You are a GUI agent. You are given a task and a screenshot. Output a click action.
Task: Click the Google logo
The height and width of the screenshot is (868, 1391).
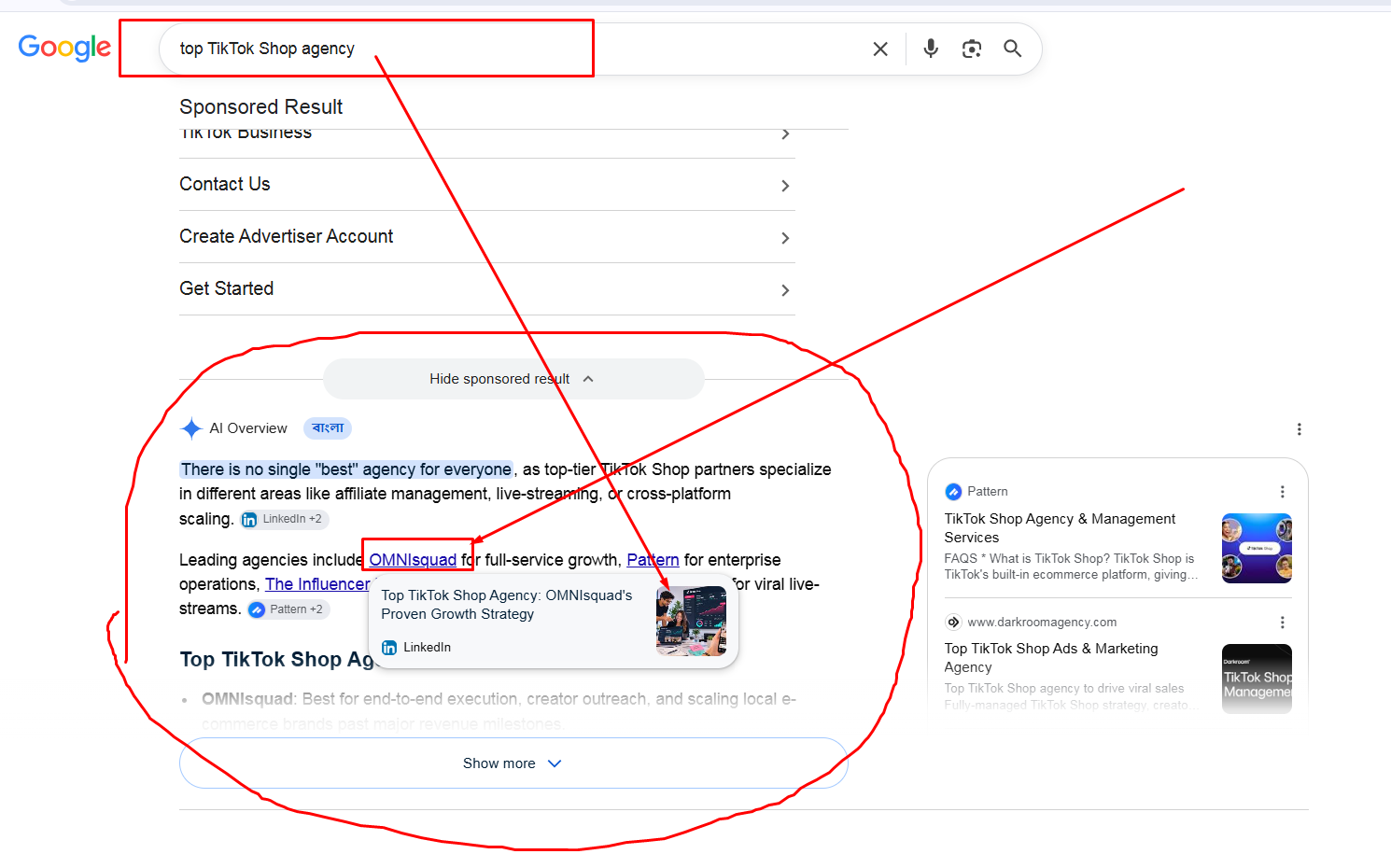64,47
